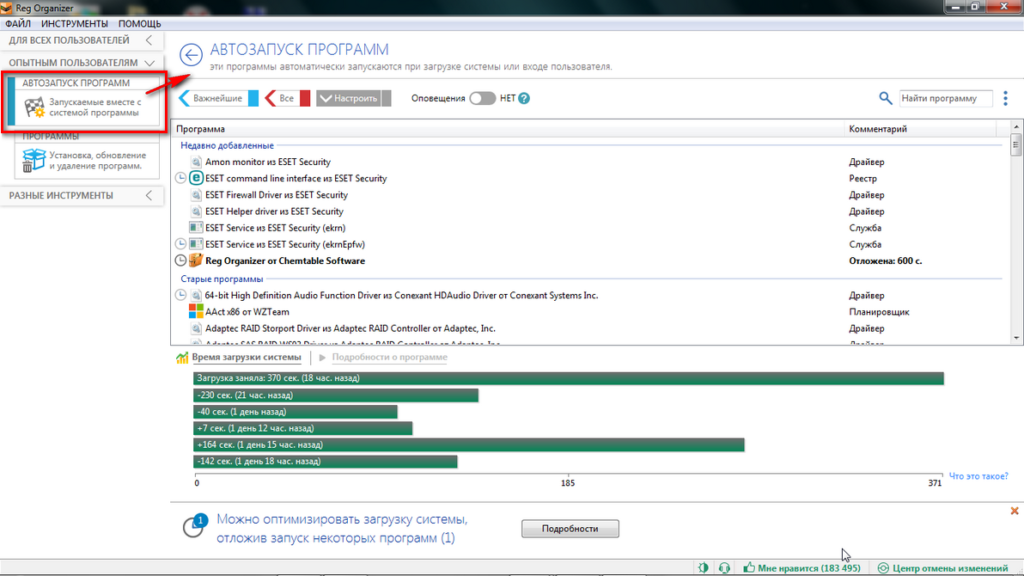Open the Инструменты menu
This screenshot has height=576, width=1024.
pos(77,23)
